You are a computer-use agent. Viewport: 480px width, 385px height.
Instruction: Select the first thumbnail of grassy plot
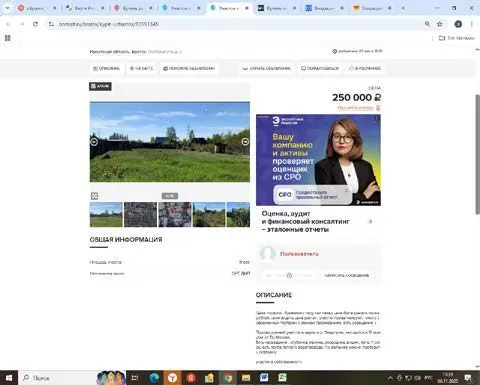coord(106,215)
